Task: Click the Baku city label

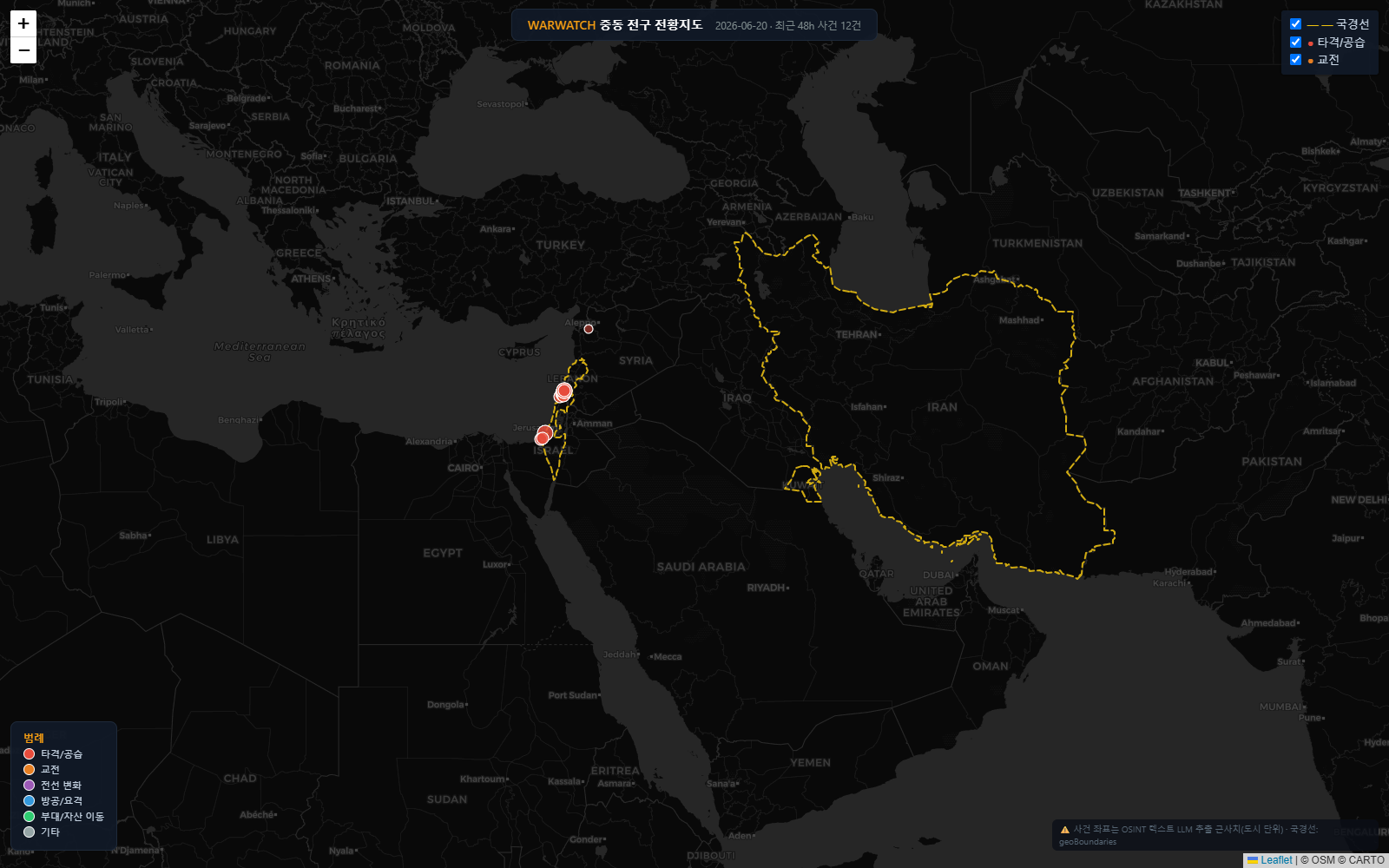Action: click(x=861, y=217)
